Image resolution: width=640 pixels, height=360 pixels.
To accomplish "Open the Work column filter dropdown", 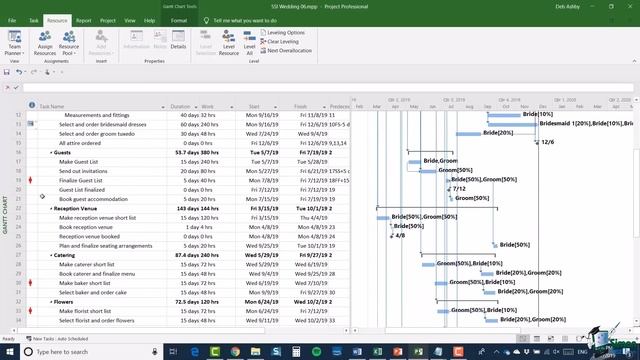I will coord(231,107).
